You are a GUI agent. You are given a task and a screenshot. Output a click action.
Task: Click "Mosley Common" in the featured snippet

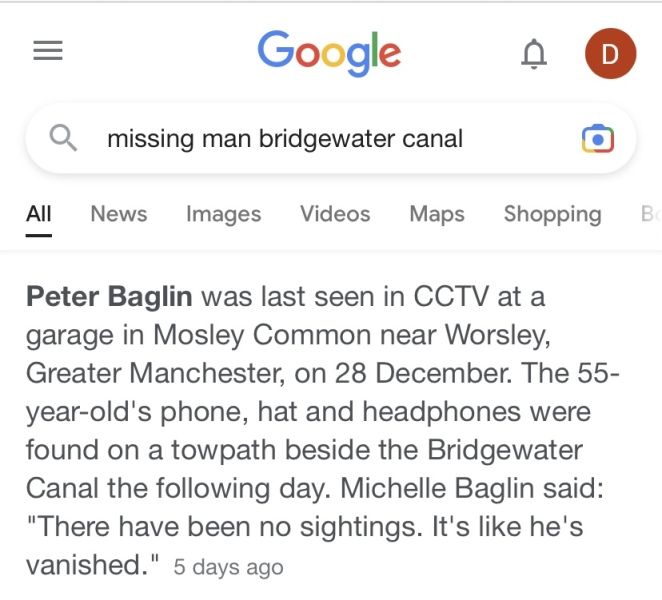click(254, 335)
